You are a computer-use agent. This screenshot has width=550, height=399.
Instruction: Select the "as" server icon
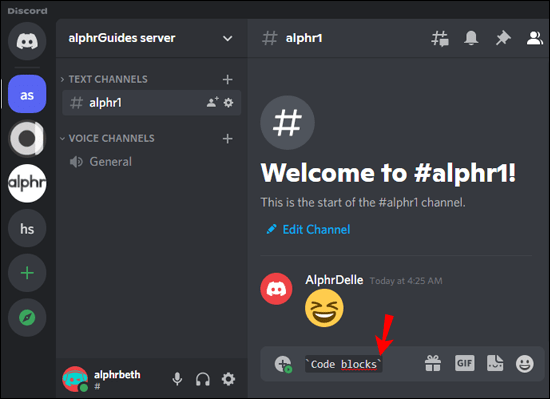point(27,94)
